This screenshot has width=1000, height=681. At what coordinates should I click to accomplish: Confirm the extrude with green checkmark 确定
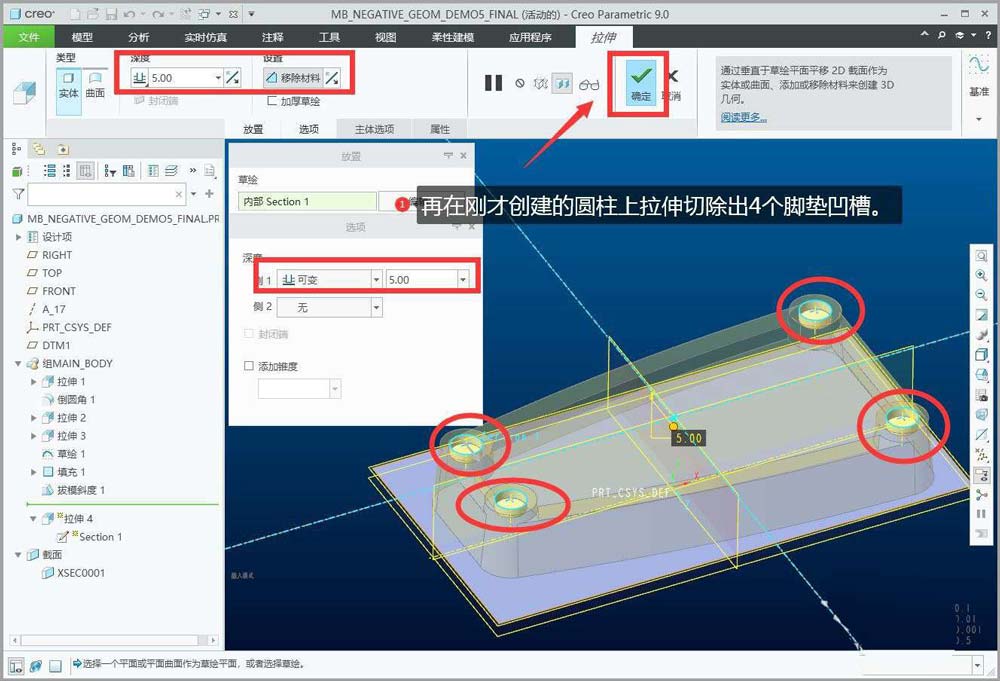click(x=640, y=83)
